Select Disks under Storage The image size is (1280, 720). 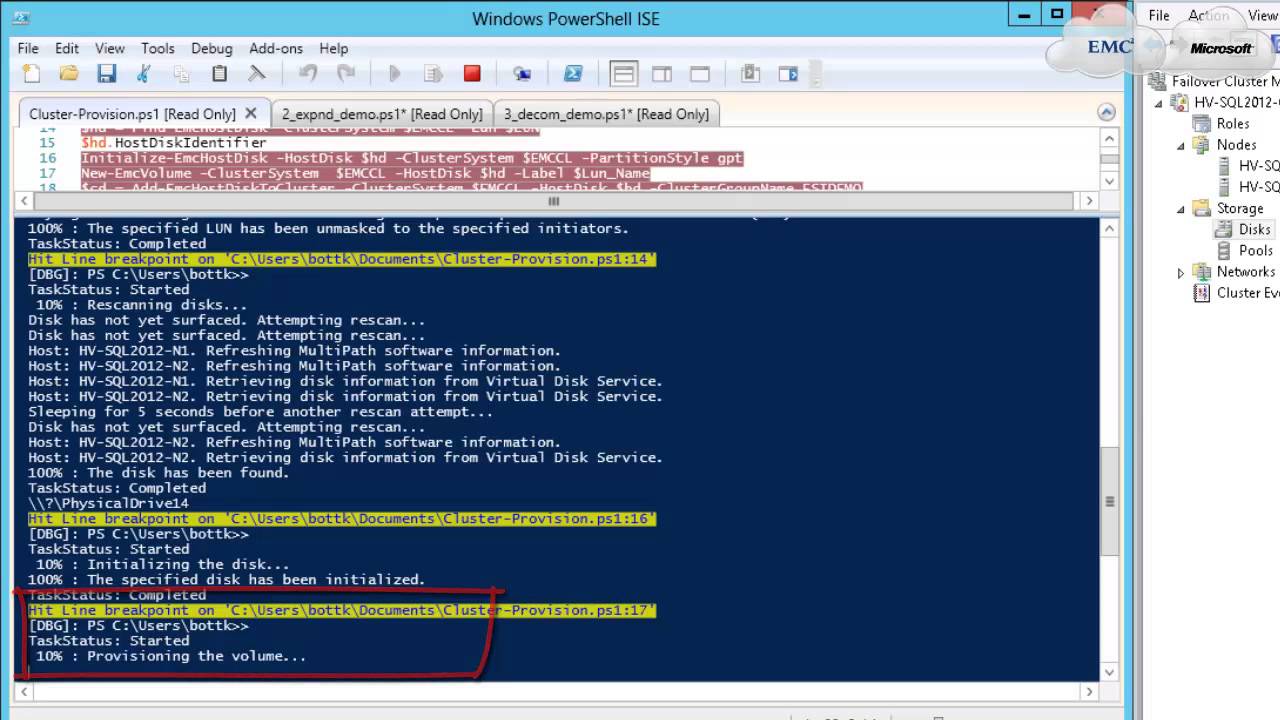pos(1255,229)
